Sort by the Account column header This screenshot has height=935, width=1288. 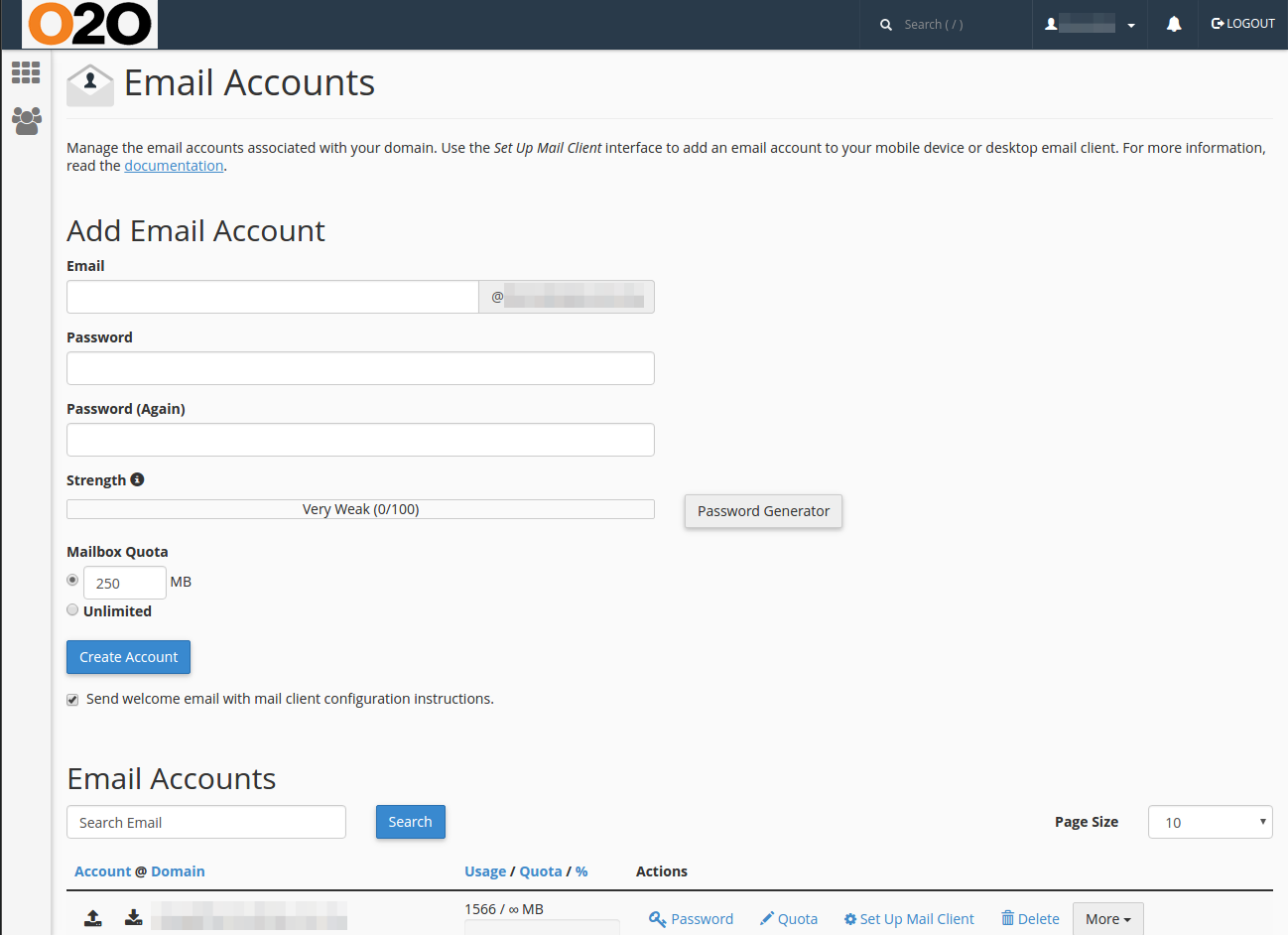pos(102,871)
